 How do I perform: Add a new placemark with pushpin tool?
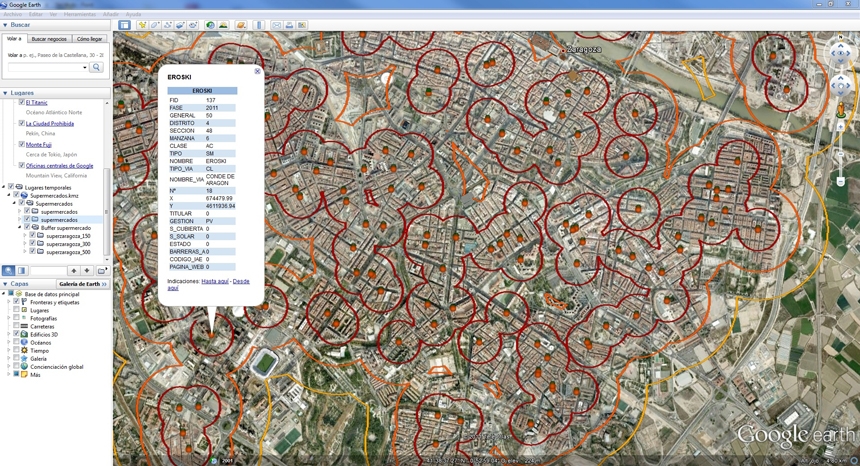(x=142, y=25)
